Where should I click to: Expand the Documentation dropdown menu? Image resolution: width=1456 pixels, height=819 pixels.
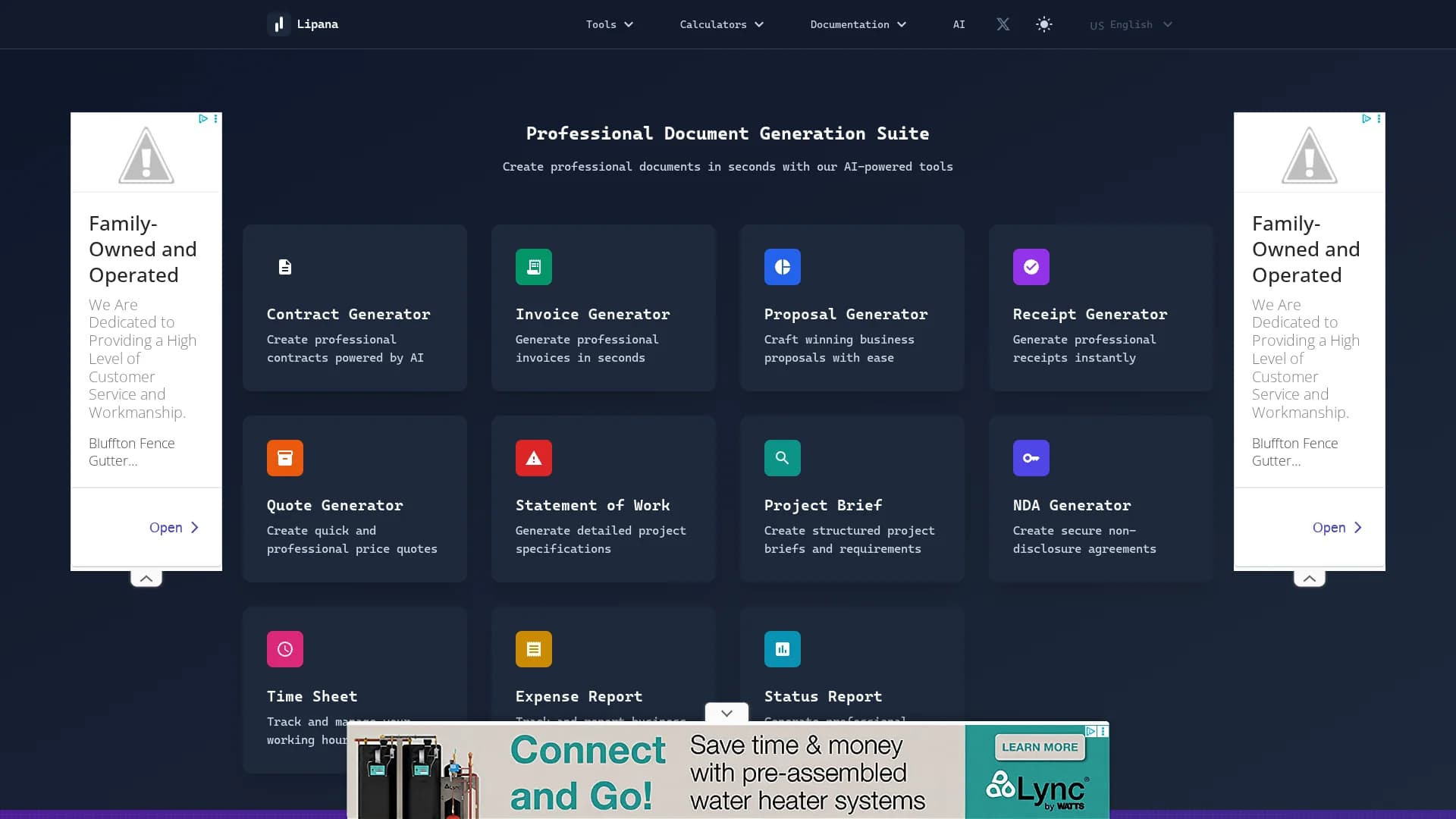[858, 24]
